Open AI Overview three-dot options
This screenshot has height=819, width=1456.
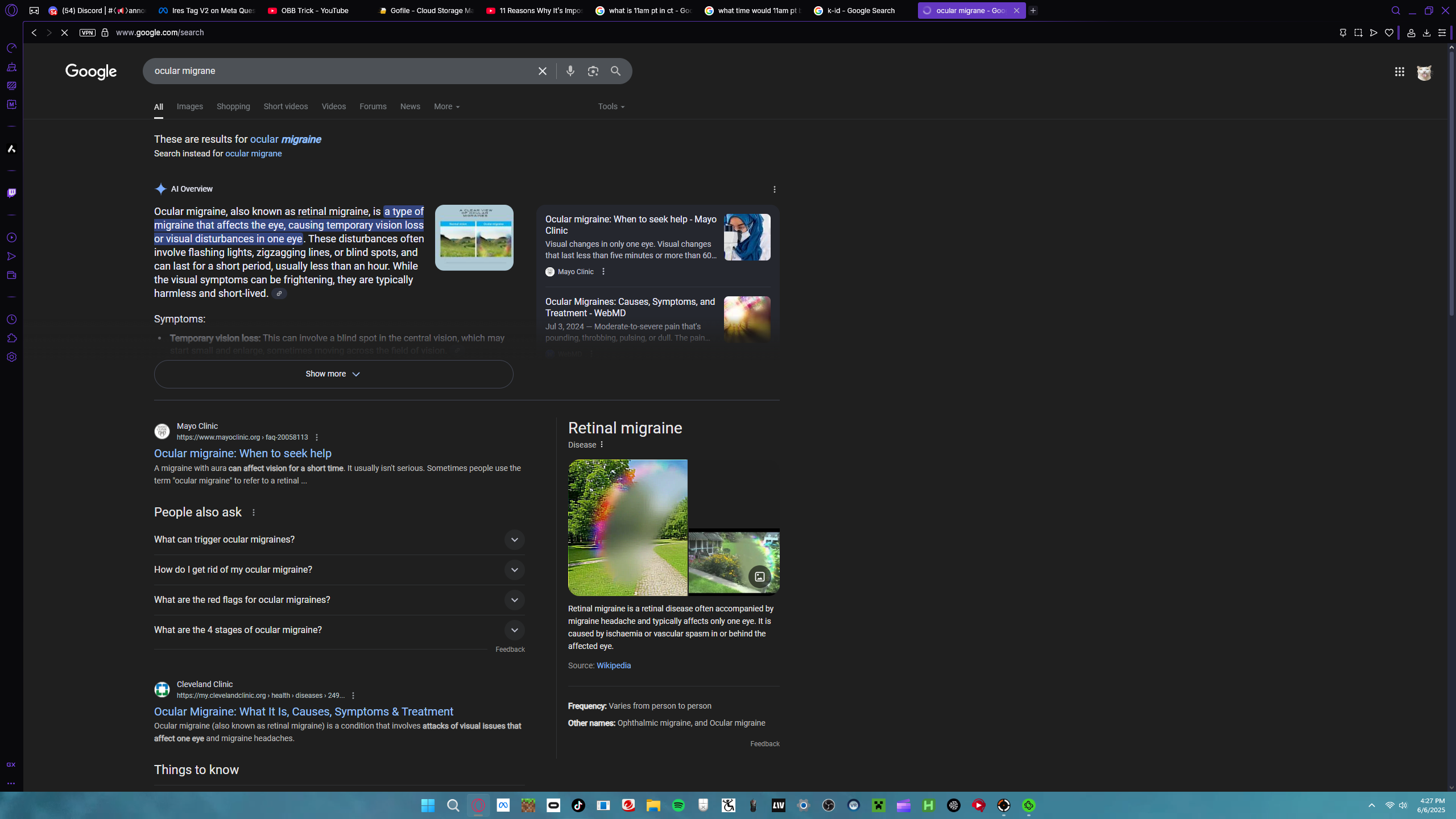774,189
